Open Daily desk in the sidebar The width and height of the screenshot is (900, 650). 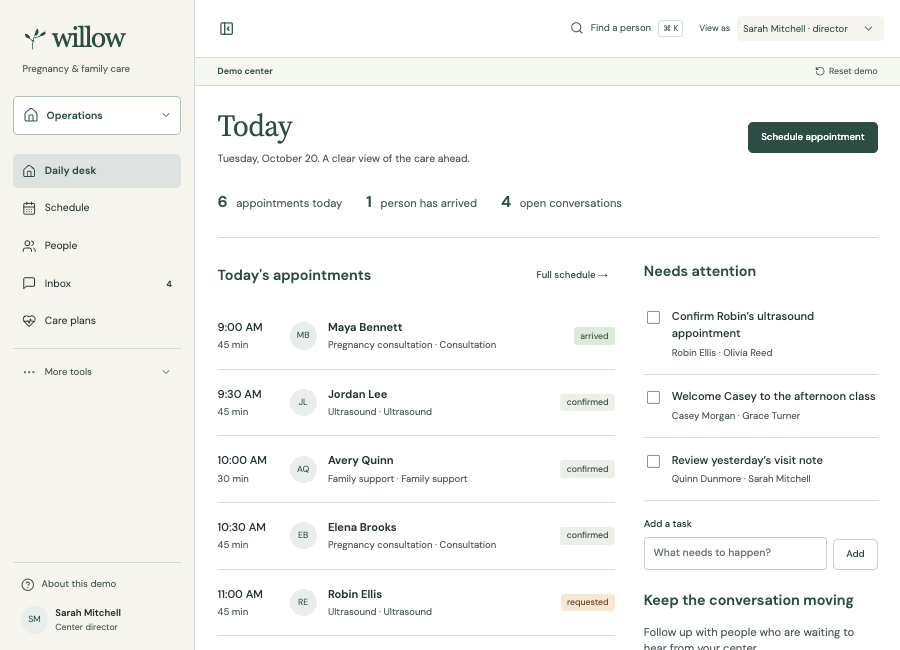[x=97, y=171]
